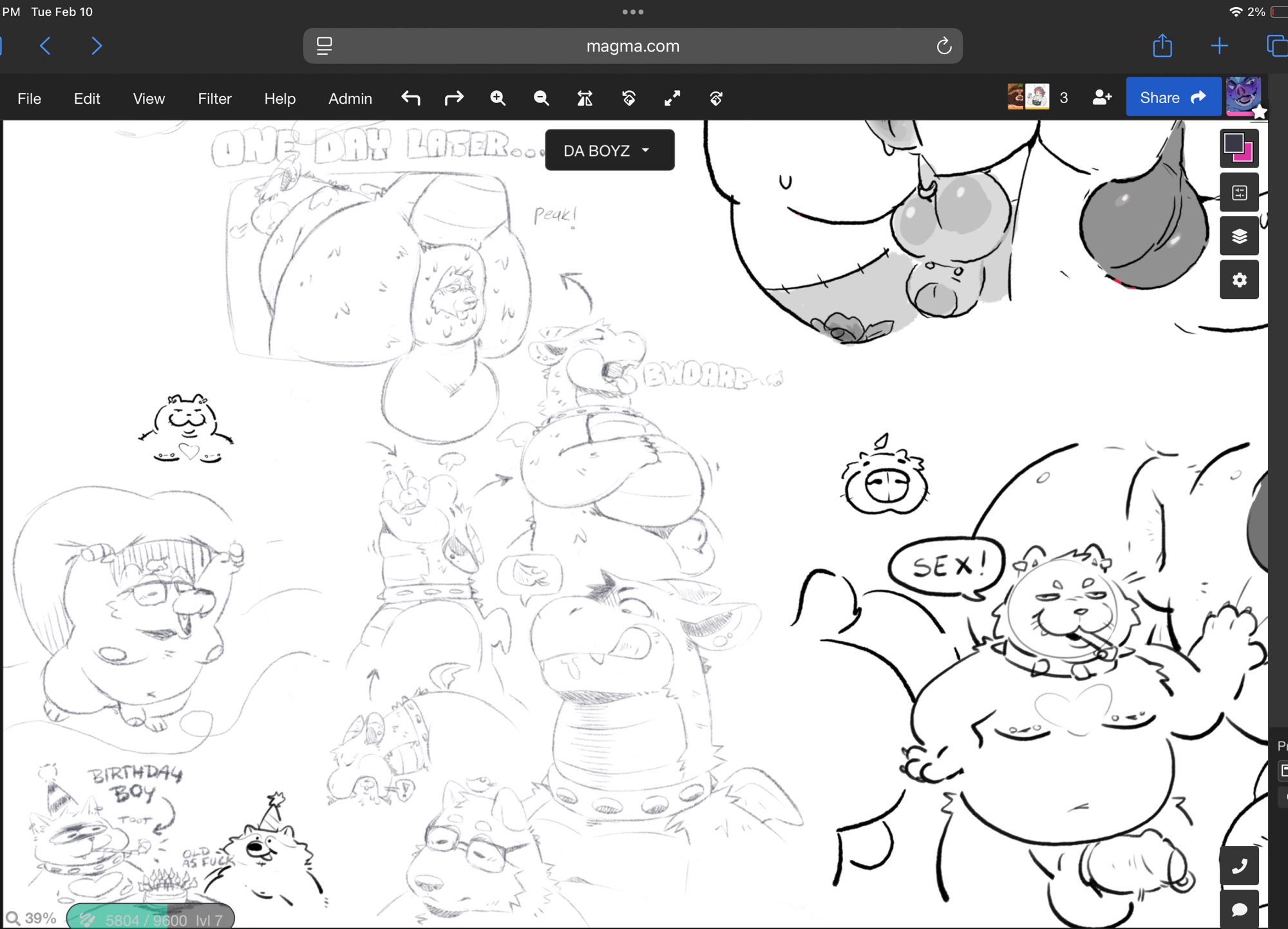Click the color swatch in right sidebar

click(x=1238, y=148)
